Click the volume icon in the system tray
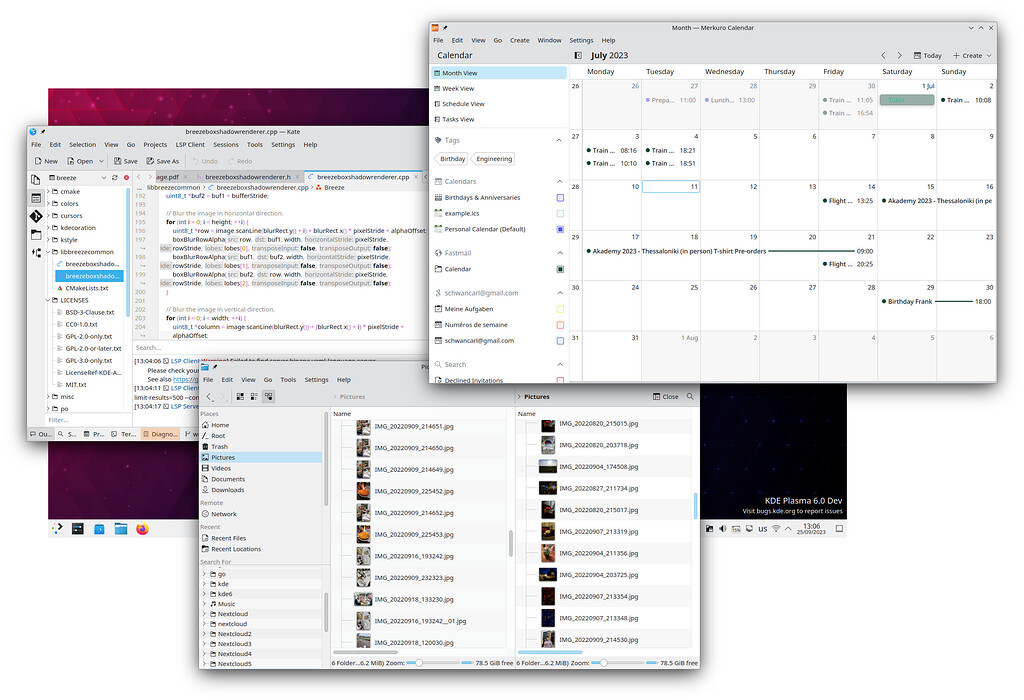 pyautogui.click(x=722, y=528)
